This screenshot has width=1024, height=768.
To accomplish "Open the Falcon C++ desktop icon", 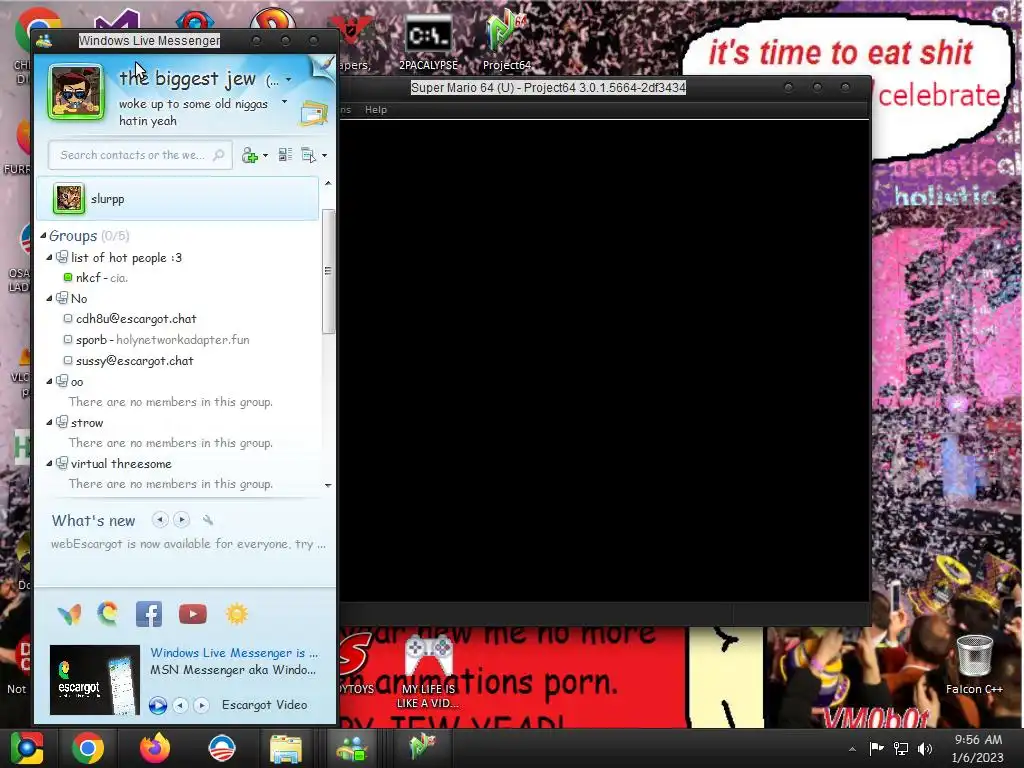I will [974, 664].
